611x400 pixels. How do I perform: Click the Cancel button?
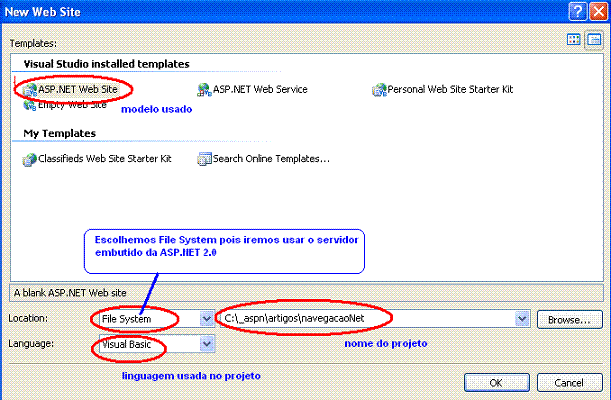click(x=569, y=383)
